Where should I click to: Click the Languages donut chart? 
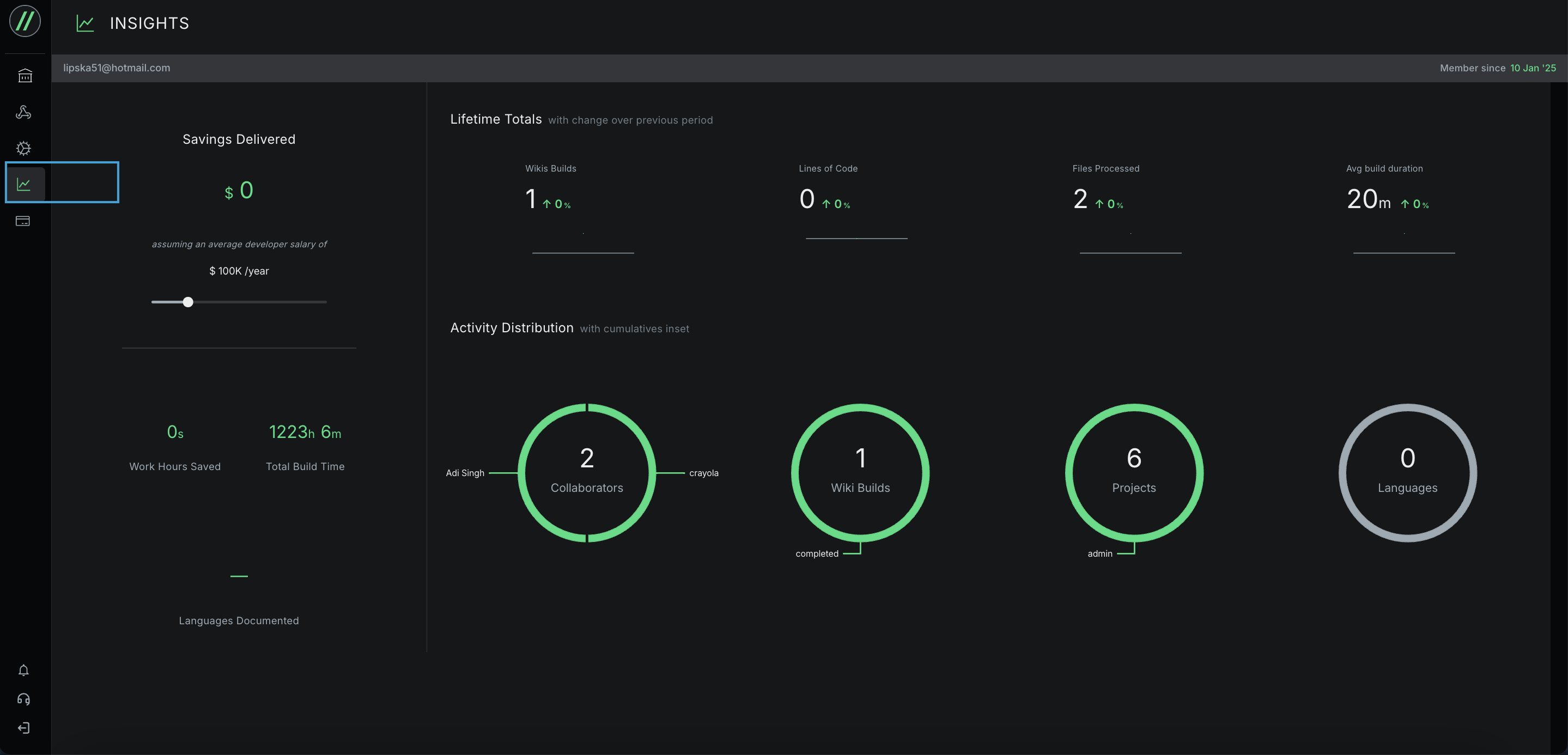1407,473
